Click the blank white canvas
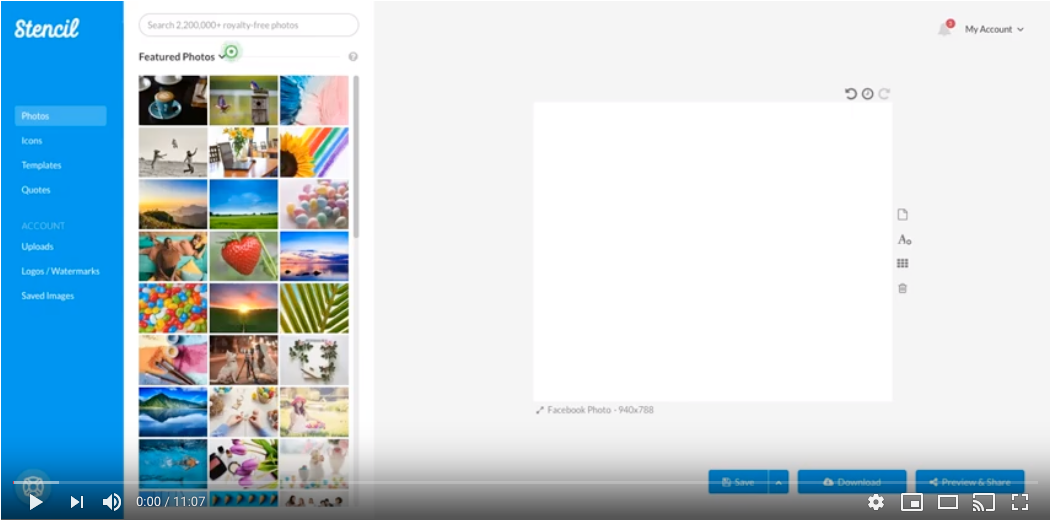Image resolution: width=1051 pixels, height=521 pixels. click(713, 252)
